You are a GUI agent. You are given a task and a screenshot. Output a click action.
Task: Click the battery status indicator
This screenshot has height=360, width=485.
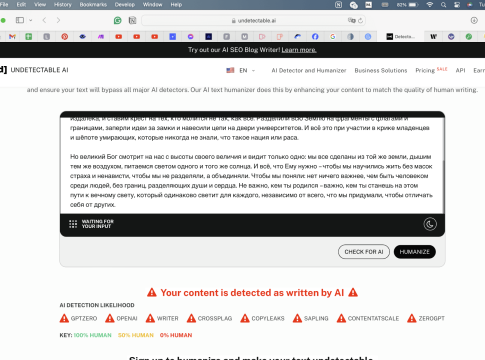click(407, 5)
